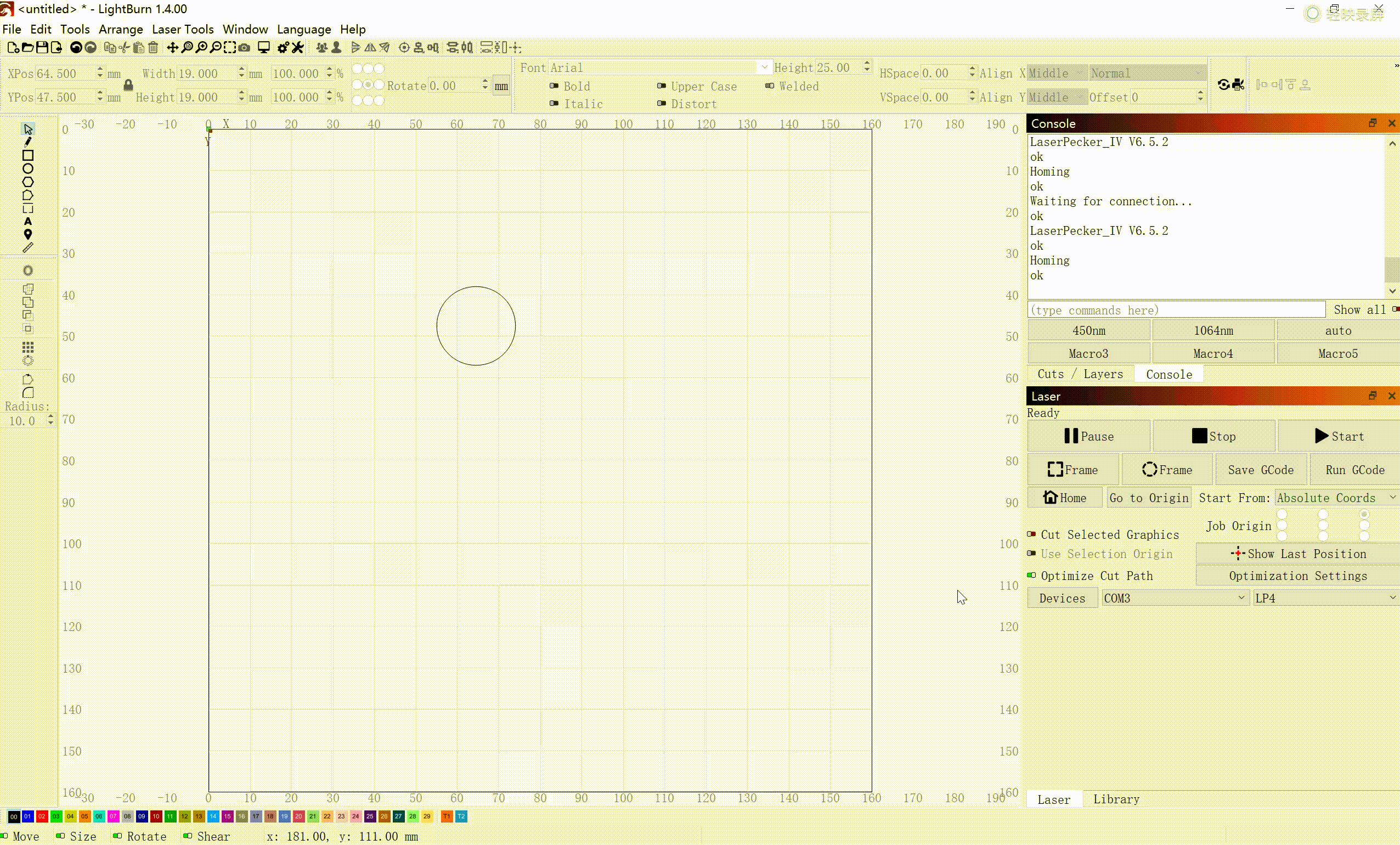Switch to Cuts / Layers tab
The width and height of the screenshot is (1400, 845).
[x=1080, y=374]
